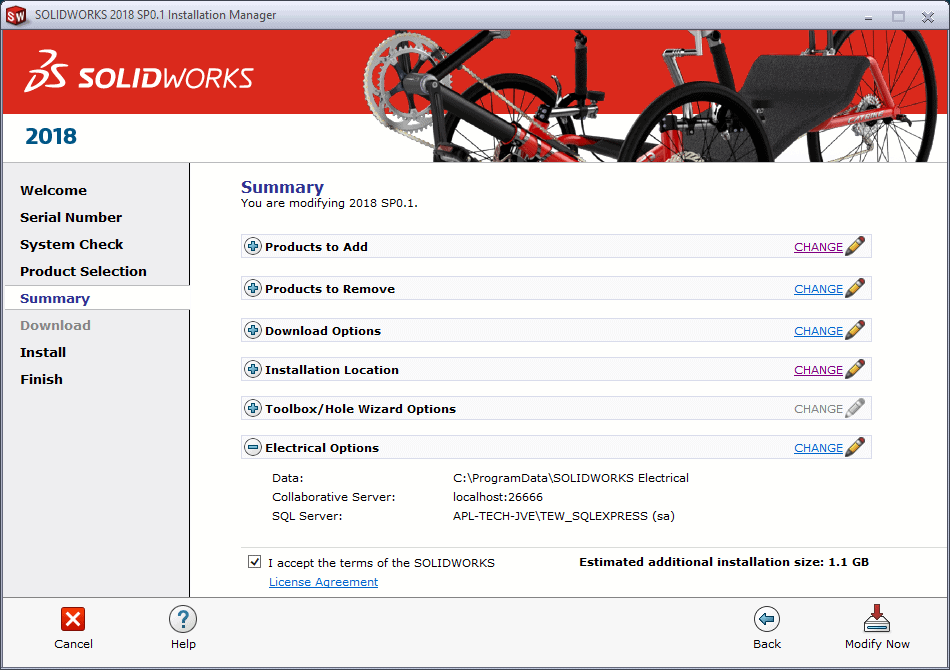Uncheck the accept license terms checkbox
The height and width of the screenshot is (670, 950).
pos(255,562)
